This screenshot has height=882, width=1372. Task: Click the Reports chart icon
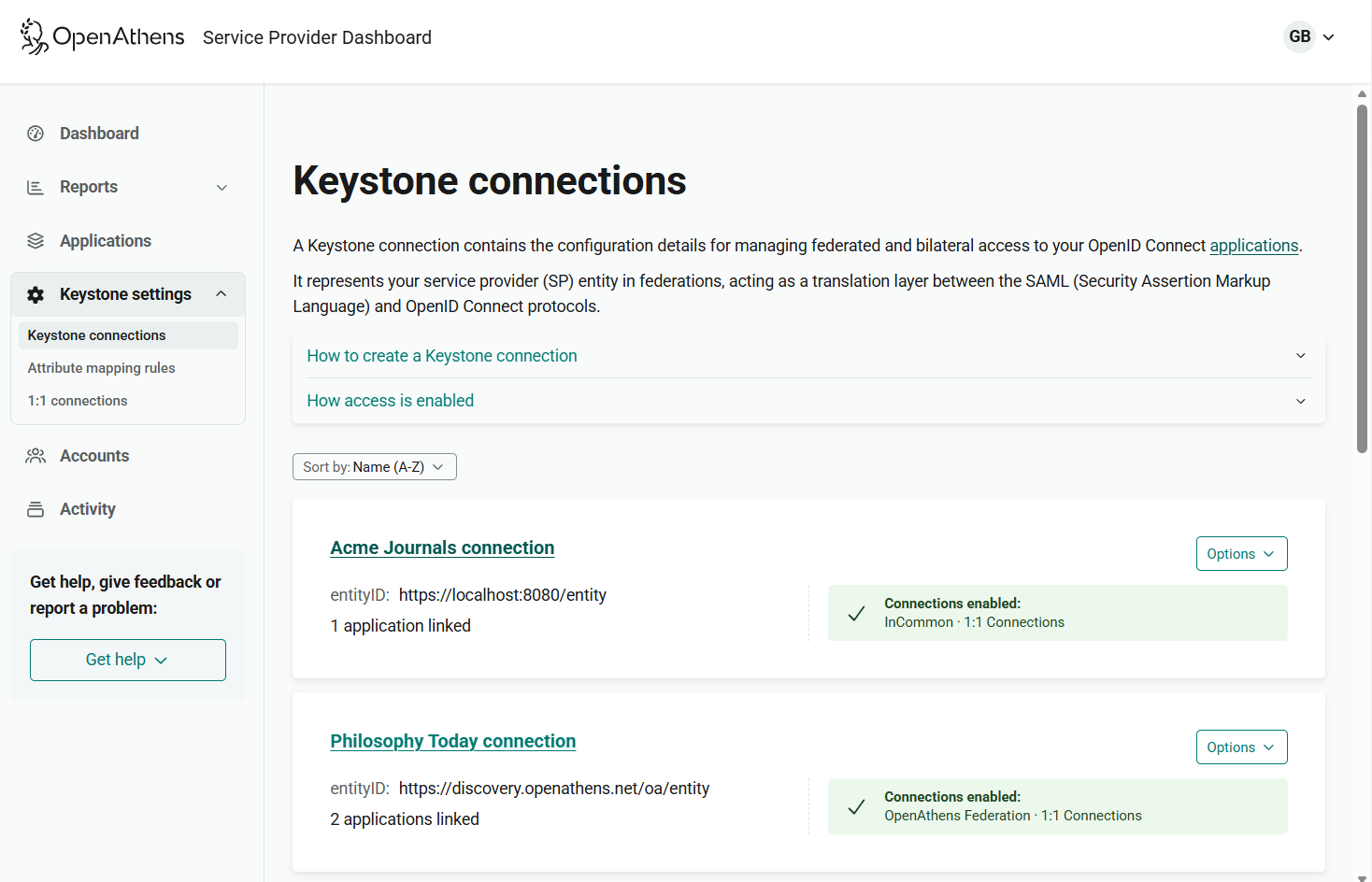click(x=36, y=187)
